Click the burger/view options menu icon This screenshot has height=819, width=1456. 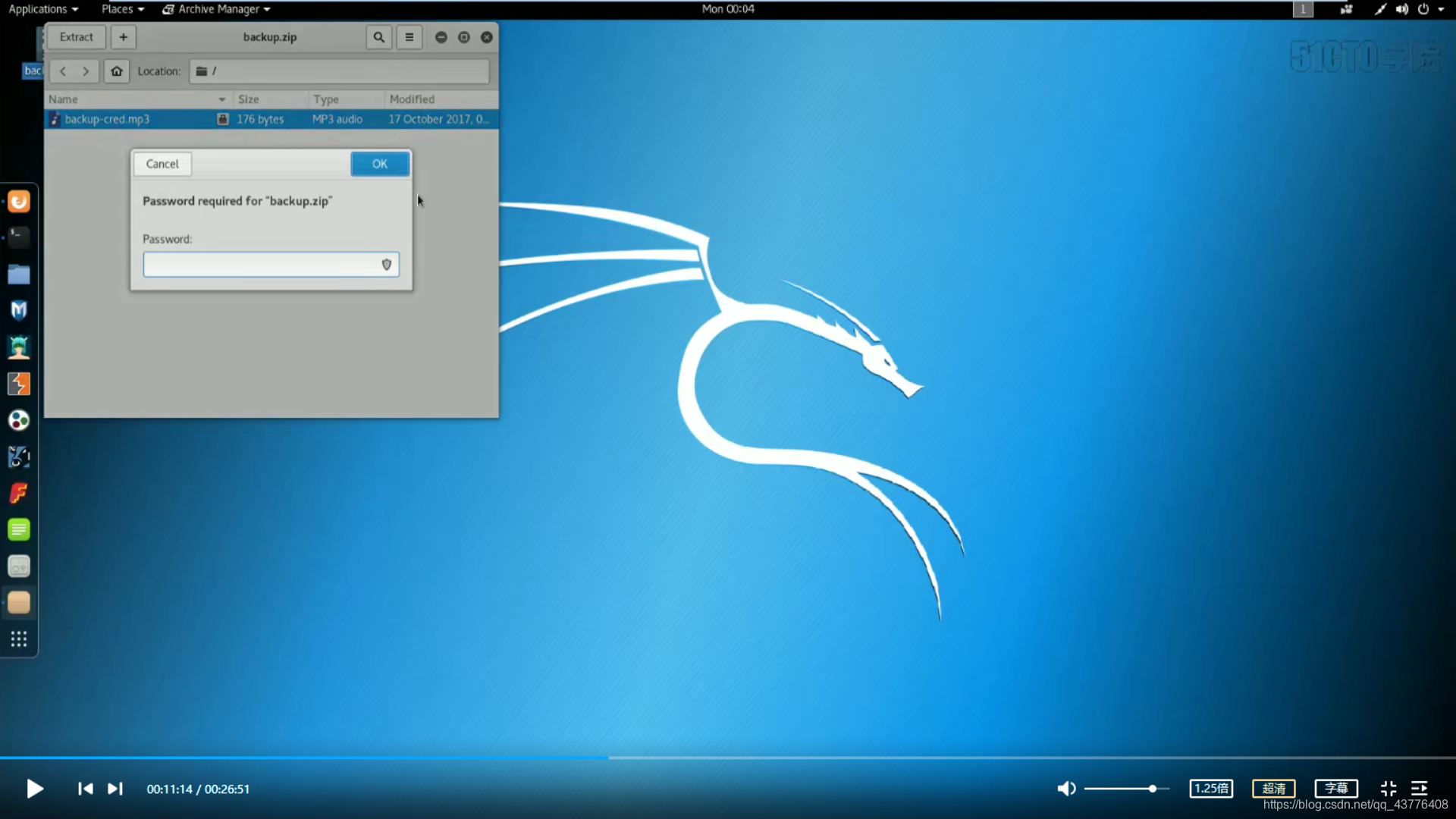(409, 37)
